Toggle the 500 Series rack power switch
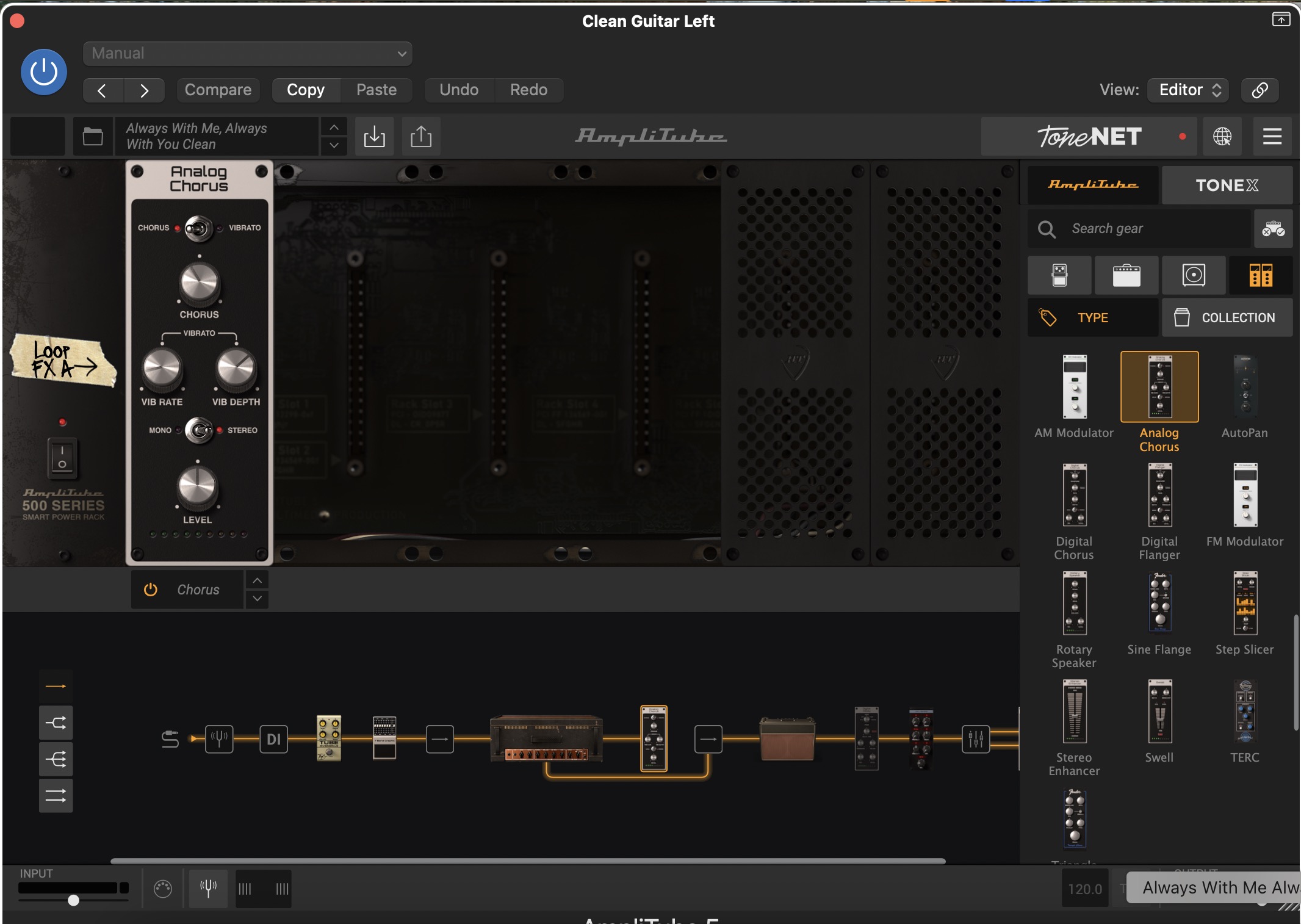This screenshot has width=1301, height=924. (62, 458)
